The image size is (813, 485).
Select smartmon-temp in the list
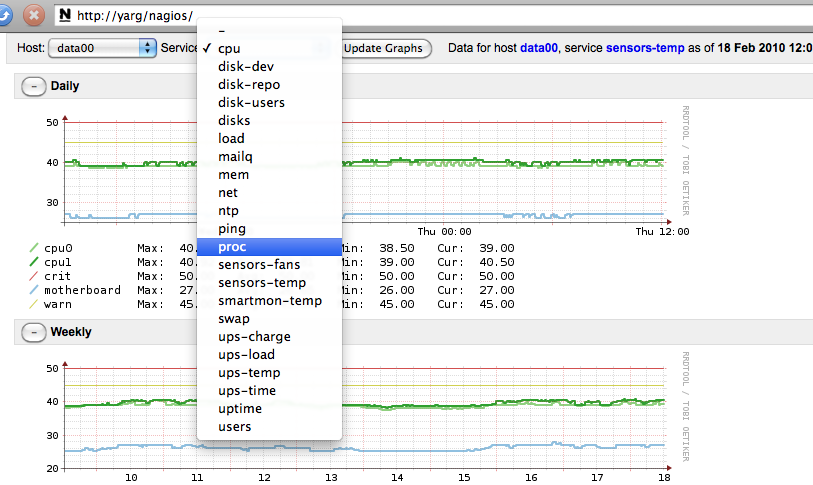(269, 301)
